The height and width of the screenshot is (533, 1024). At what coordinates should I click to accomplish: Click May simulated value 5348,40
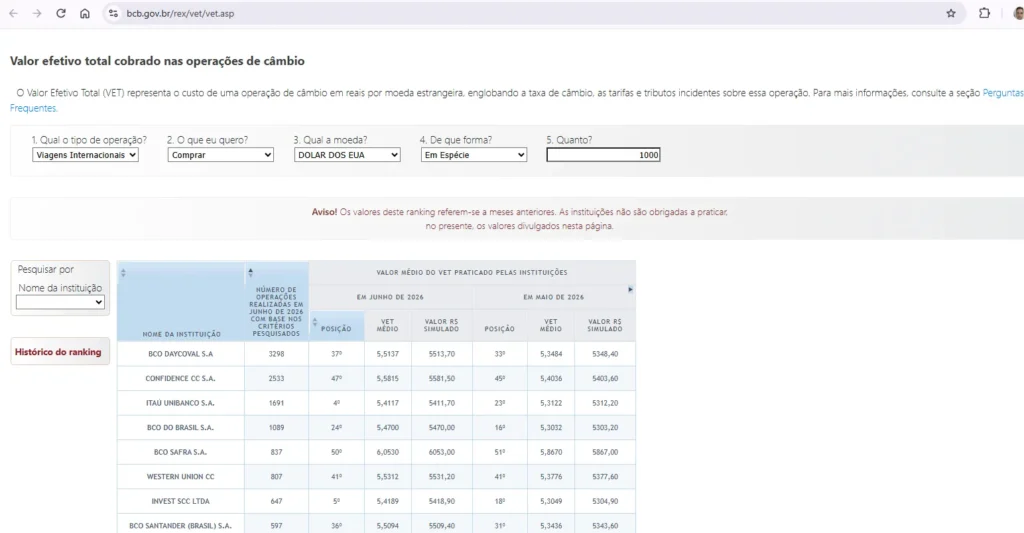[x=605, y=353]
